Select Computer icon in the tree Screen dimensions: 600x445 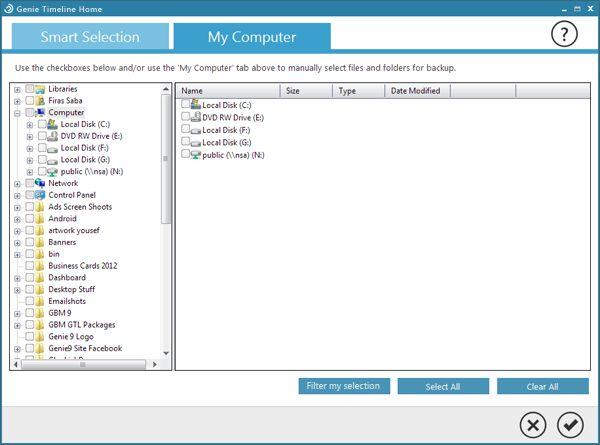40,112
